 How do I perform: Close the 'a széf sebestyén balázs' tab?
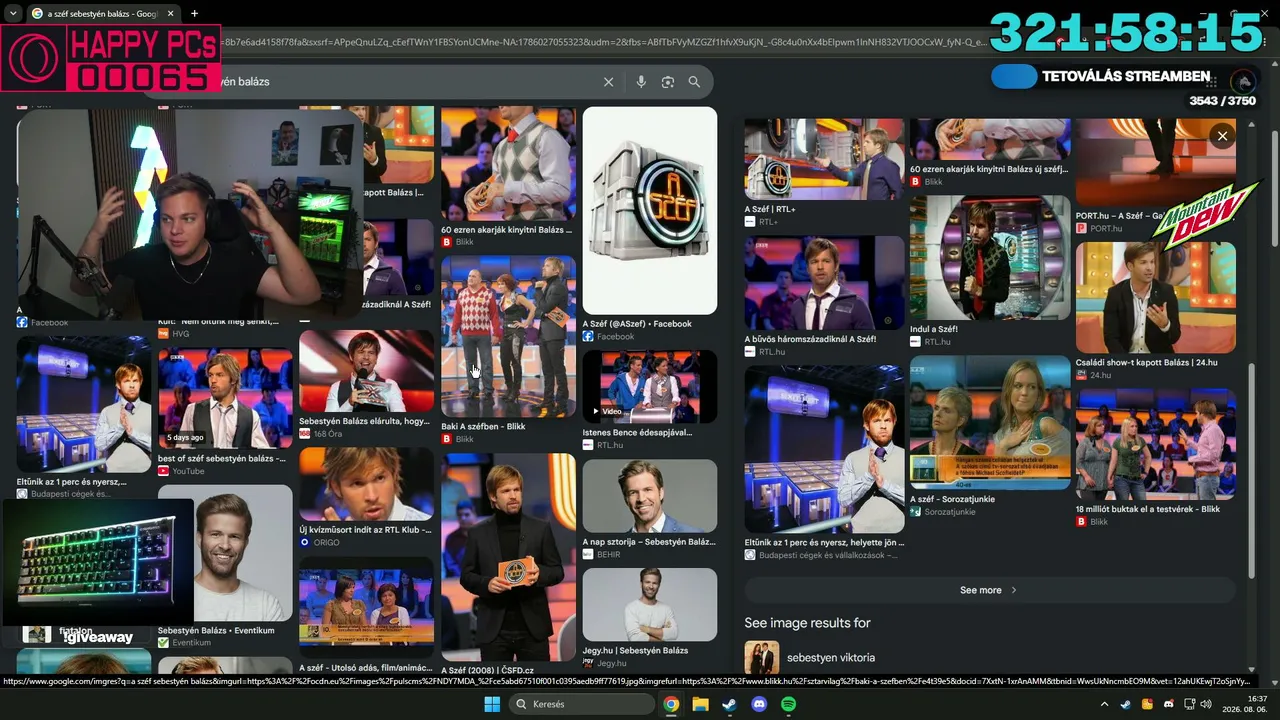coord(170,14)
